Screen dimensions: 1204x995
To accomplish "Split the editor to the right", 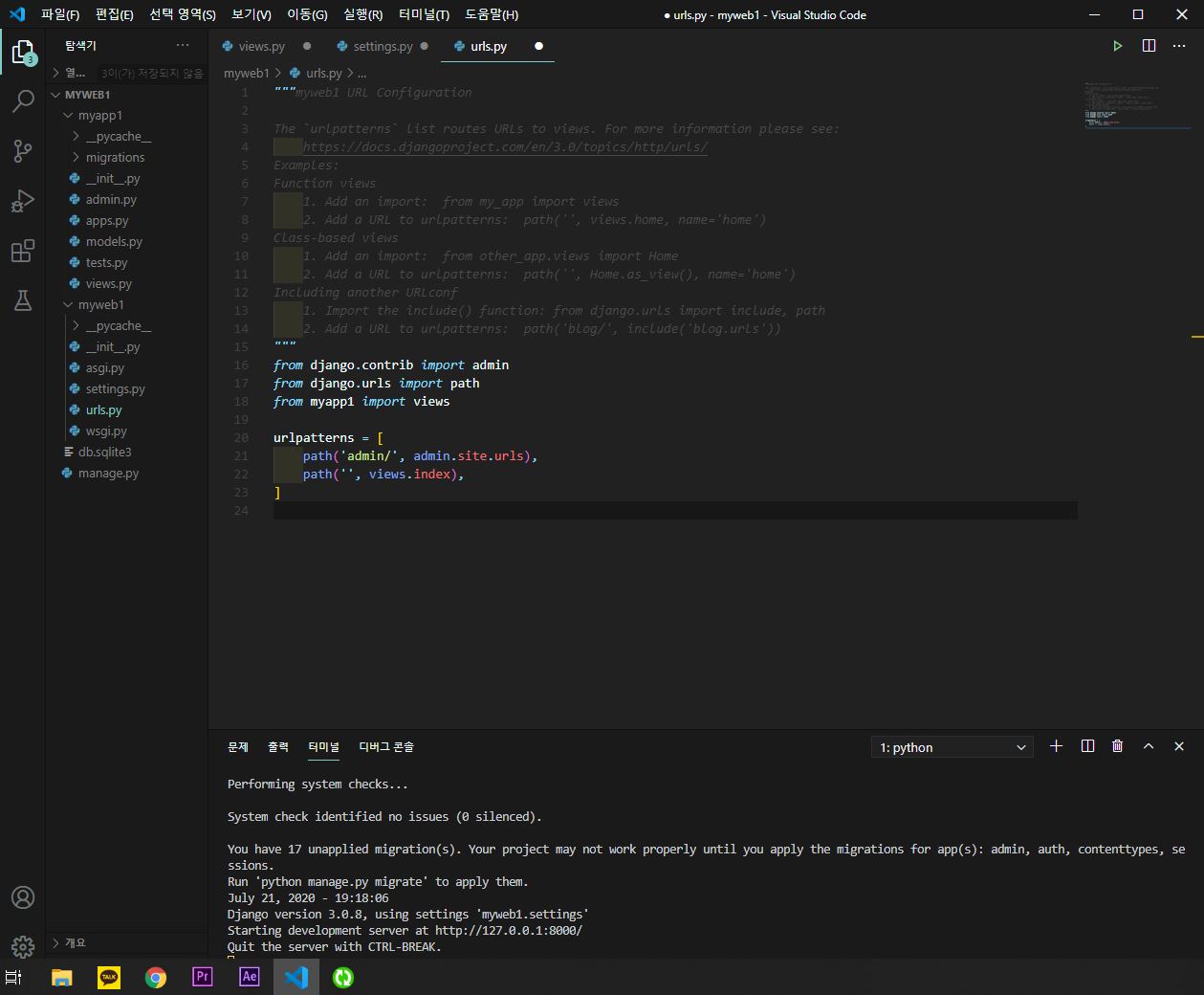I will coord(1149,46).
